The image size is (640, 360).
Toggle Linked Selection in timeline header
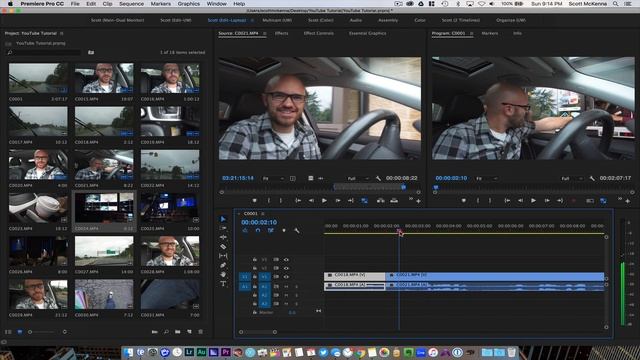pyautogui.click(x=271, y=231)
